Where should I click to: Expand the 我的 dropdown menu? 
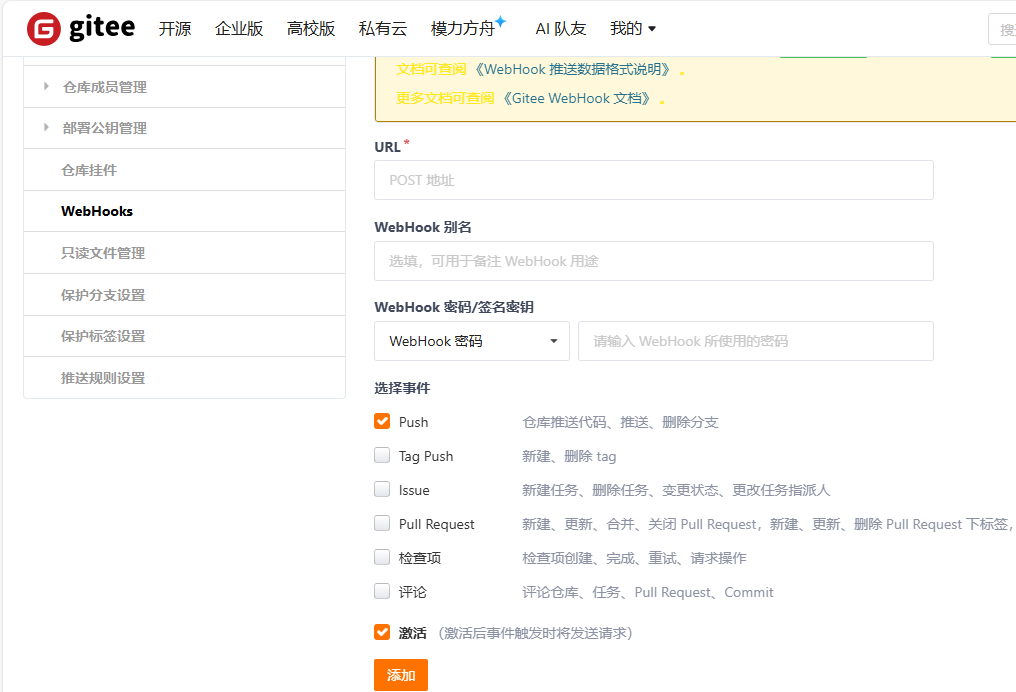633,29
